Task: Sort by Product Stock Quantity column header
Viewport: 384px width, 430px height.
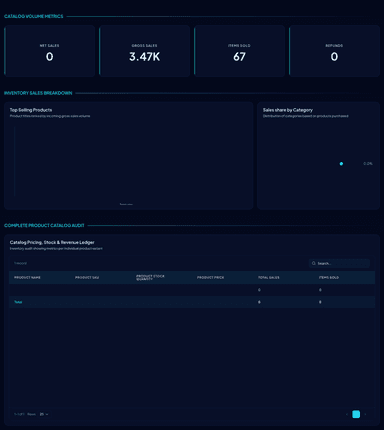Action: click(x=150, y=277)
